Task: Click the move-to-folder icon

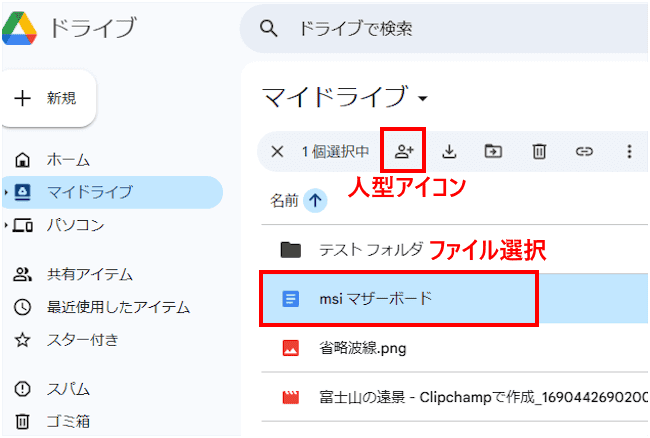Action: click(493, 151)
